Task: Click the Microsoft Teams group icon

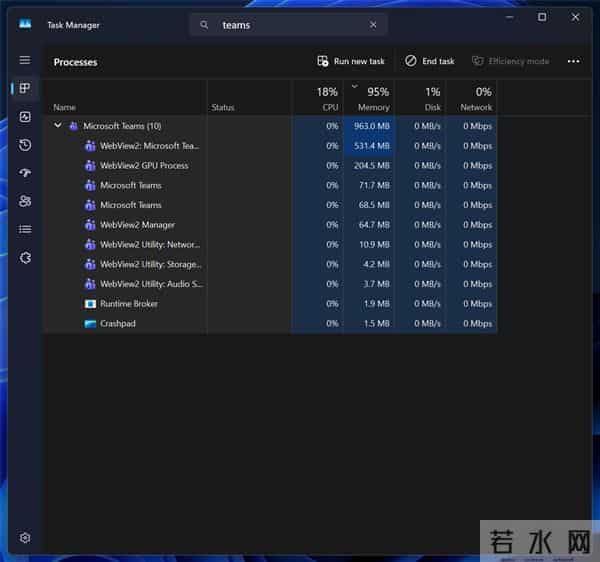Action: tap(73, 126)
